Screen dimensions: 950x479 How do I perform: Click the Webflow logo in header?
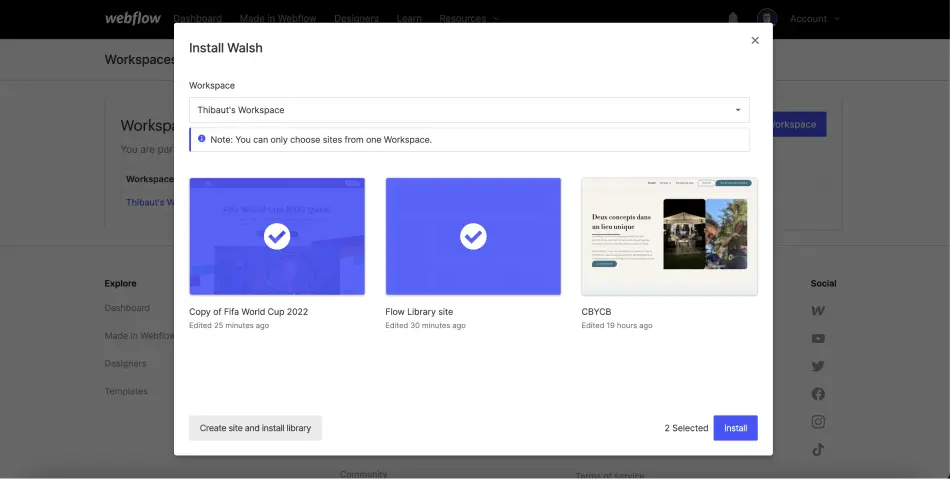(x=133, y=18)
